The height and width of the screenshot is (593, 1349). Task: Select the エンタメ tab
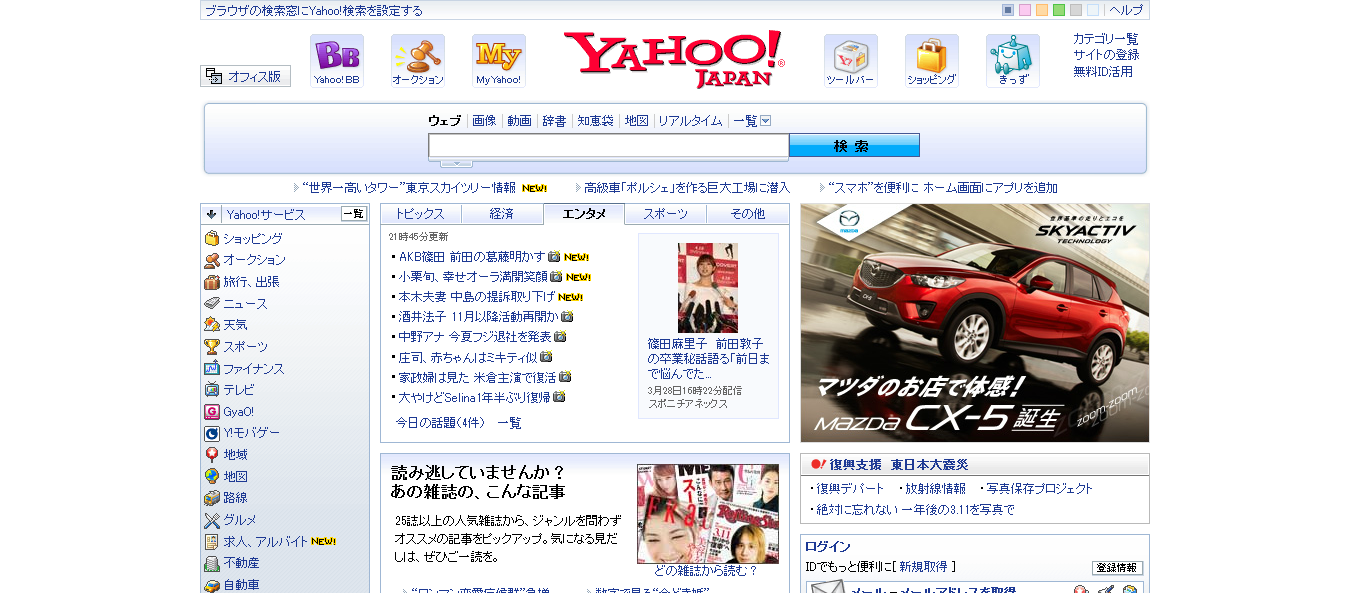click(584, 214)
